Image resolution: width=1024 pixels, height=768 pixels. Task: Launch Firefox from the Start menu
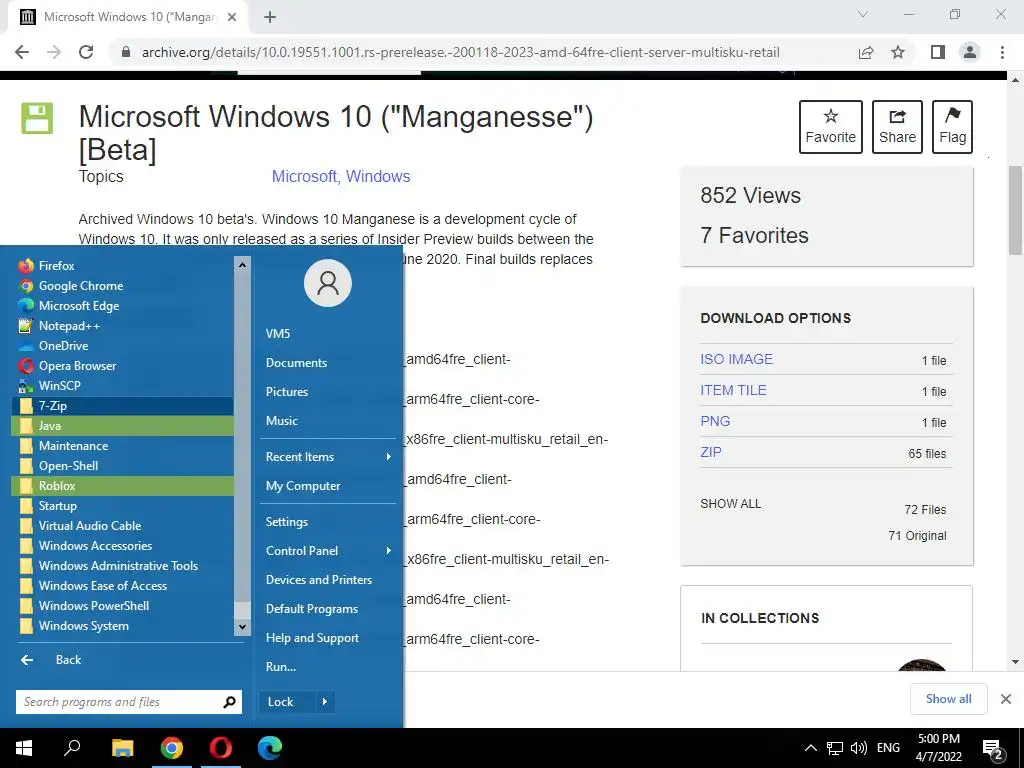pos(123,265)
